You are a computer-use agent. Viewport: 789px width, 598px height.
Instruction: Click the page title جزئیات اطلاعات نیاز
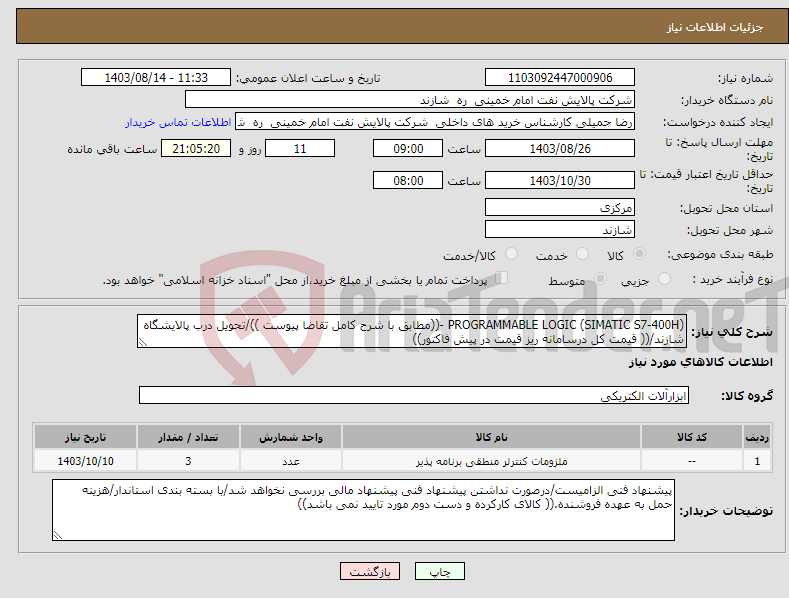click(715, 27)
